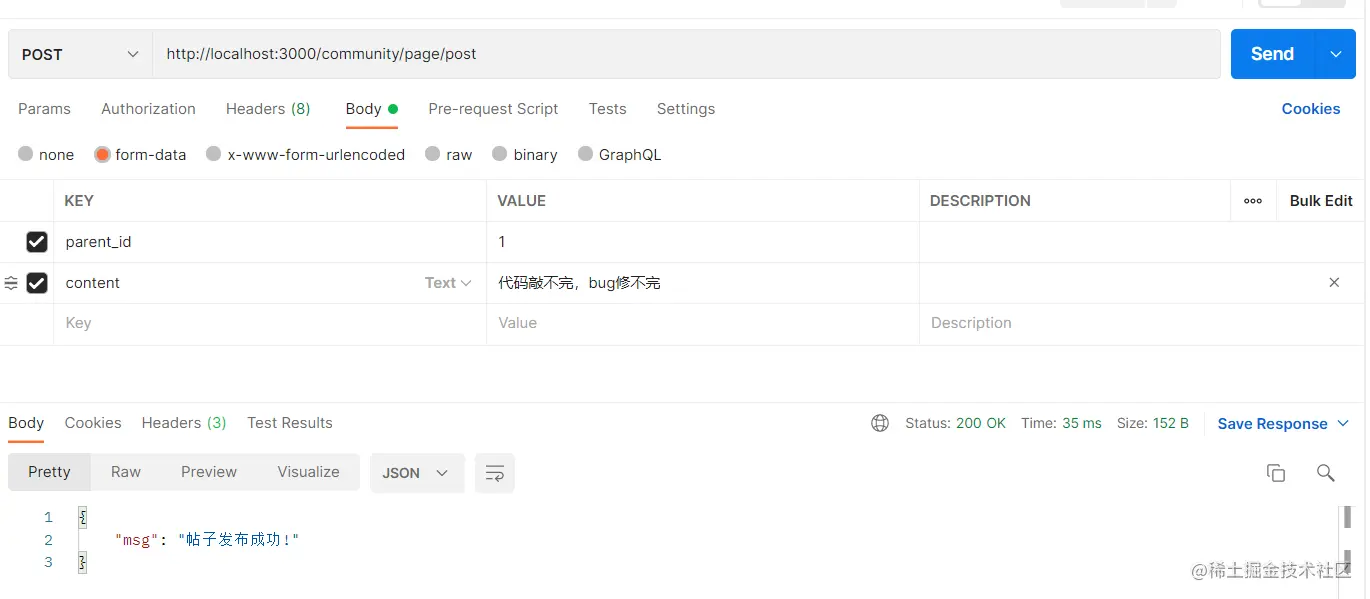Delete the content row with X icon
The width and height of the screenshot is (1370, 599).
pos(1334,283)
